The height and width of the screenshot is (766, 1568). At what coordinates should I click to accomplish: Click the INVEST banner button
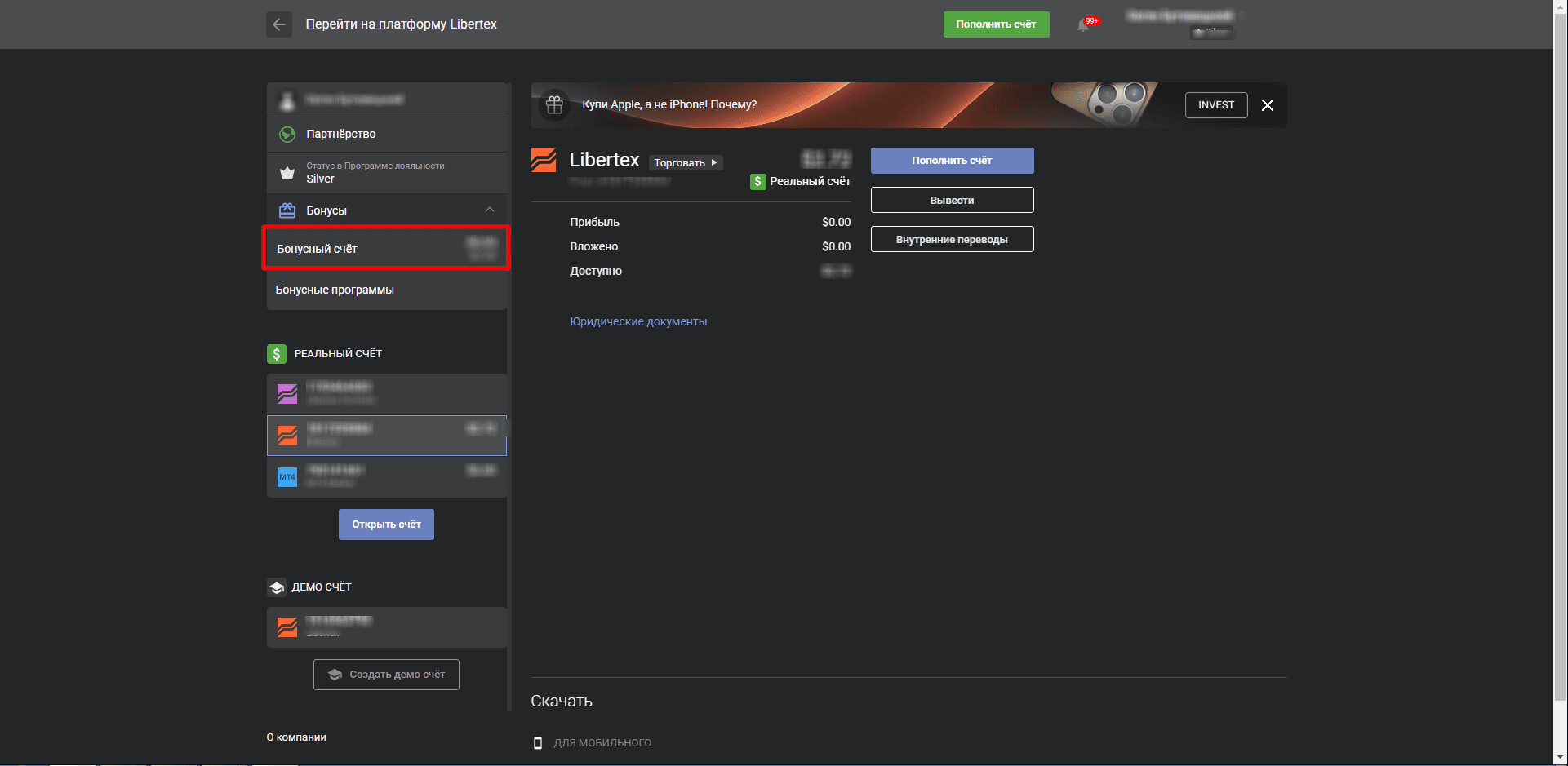click(1216, 105)
